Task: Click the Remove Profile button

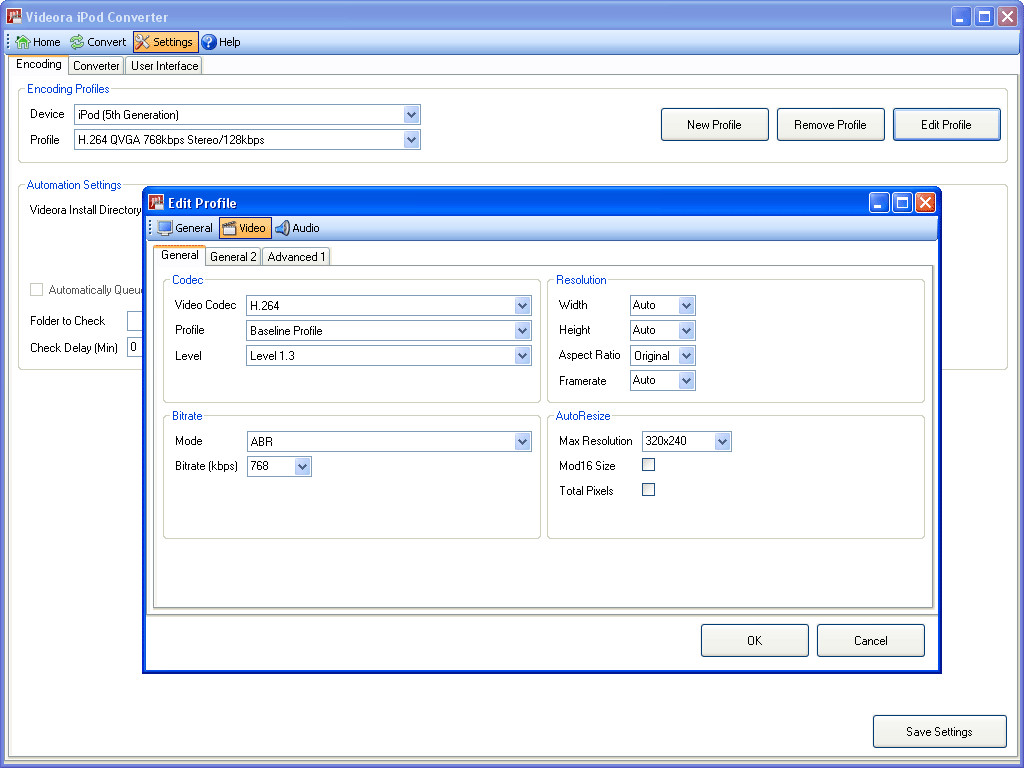Action: pyautogui.click(x=830, y=125)
